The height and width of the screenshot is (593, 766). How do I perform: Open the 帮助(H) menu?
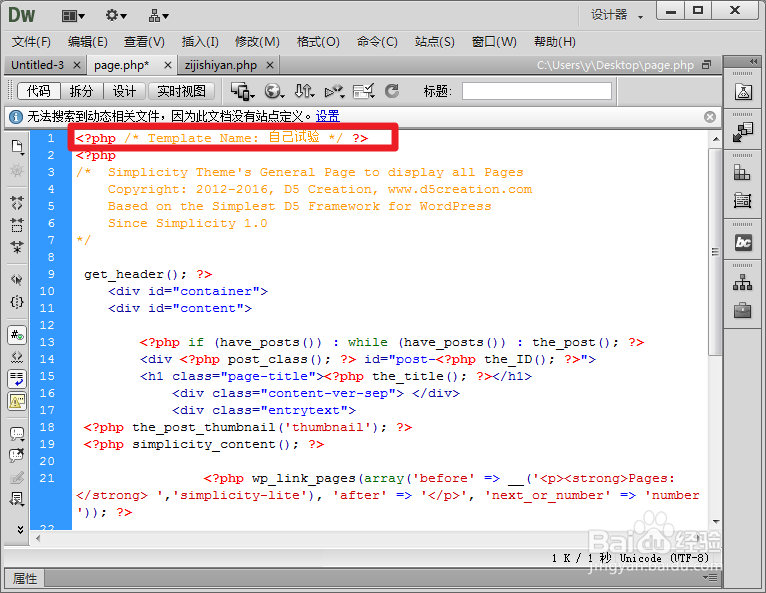554,42
